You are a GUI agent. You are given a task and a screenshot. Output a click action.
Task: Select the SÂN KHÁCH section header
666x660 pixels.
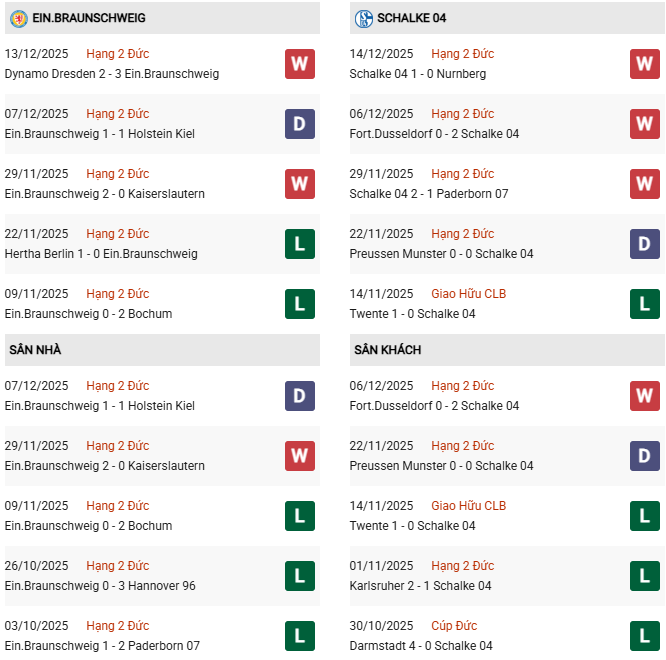[x=387, y=350]
